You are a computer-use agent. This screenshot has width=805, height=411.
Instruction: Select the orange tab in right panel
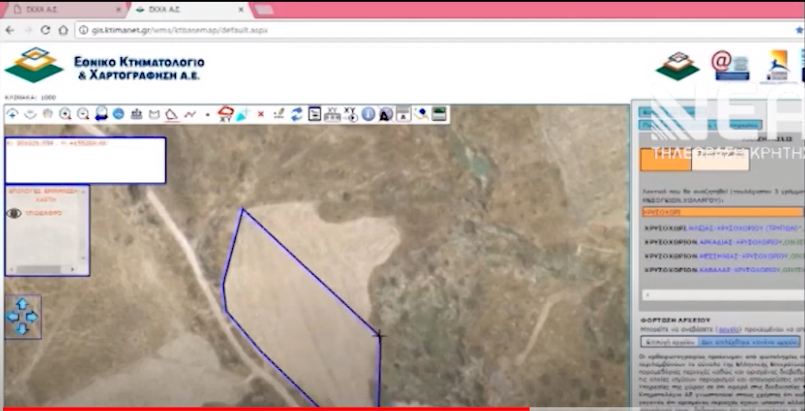point(664,158)
